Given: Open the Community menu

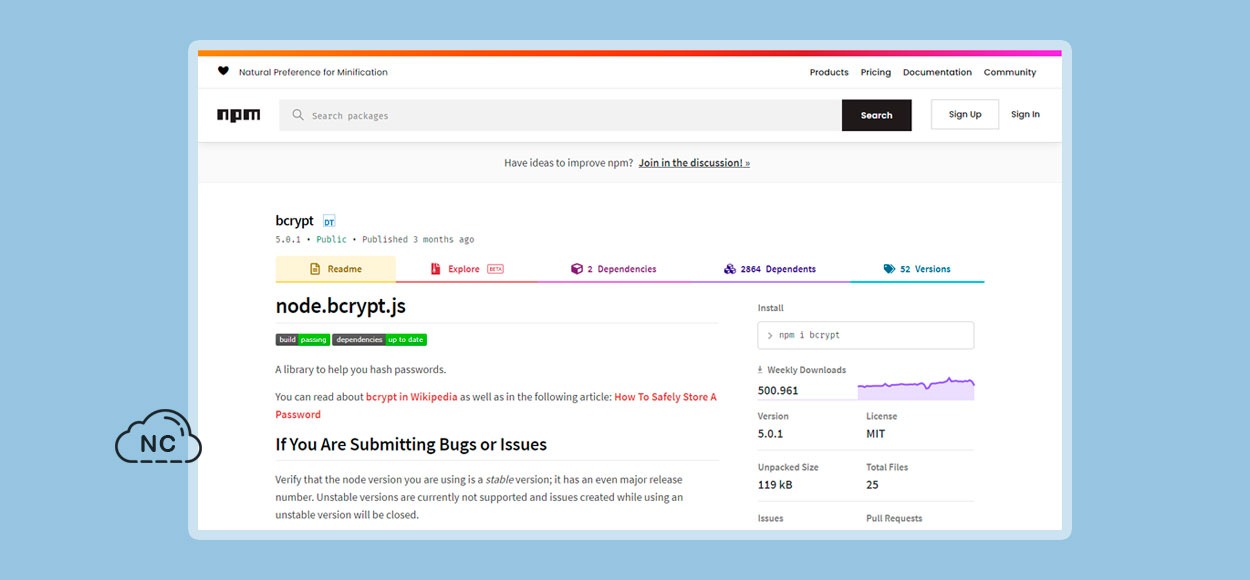Looking at the screenshot, I should (1010, 72).
